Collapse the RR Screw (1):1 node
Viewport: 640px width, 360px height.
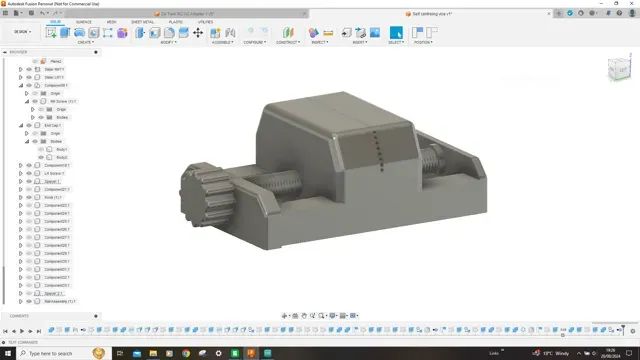(x=27, y=102)
